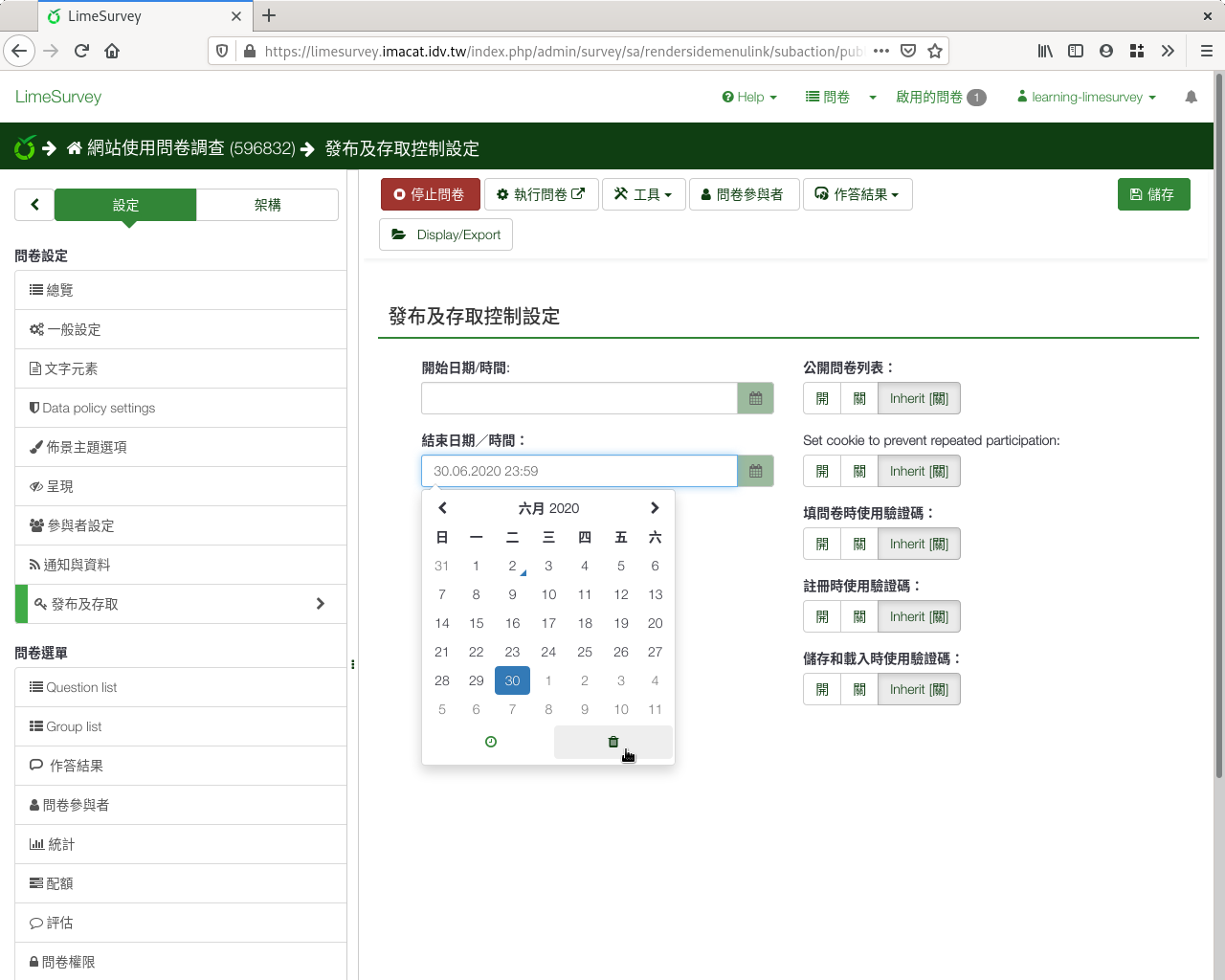This screenshot has height=980, width=1225.
Task: Open the browser home page
Action: [112, 51]
